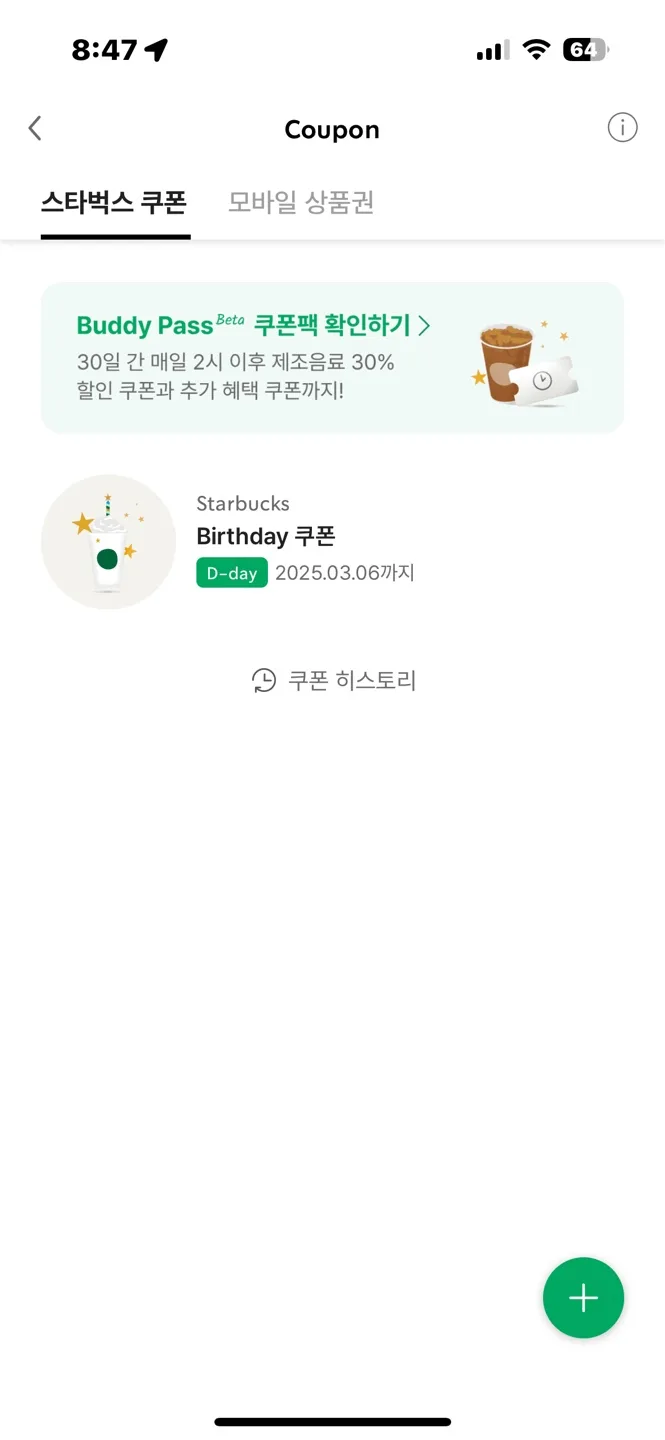Click the coupon history clock icon

pyautogui.click(x=263, y=681)
